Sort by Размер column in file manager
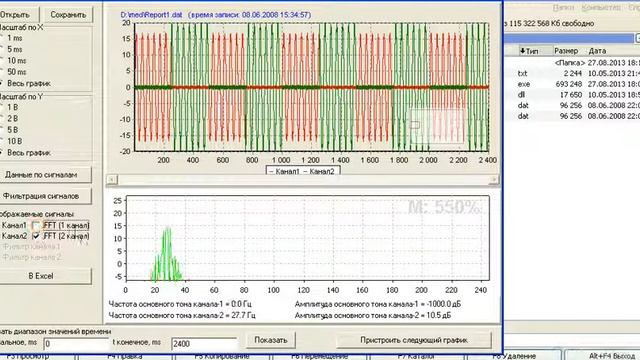 click(566, 51)
